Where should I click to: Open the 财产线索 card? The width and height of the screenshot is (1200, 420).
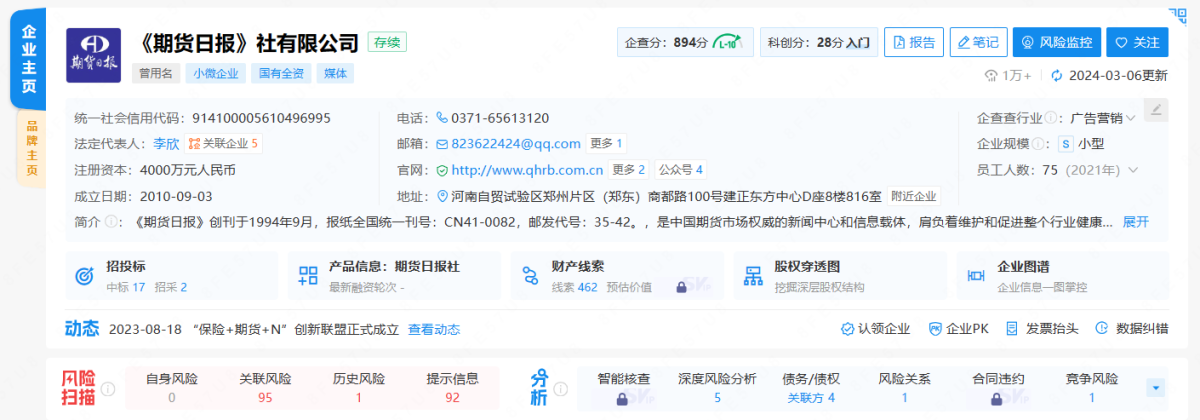tap(618, 275)
